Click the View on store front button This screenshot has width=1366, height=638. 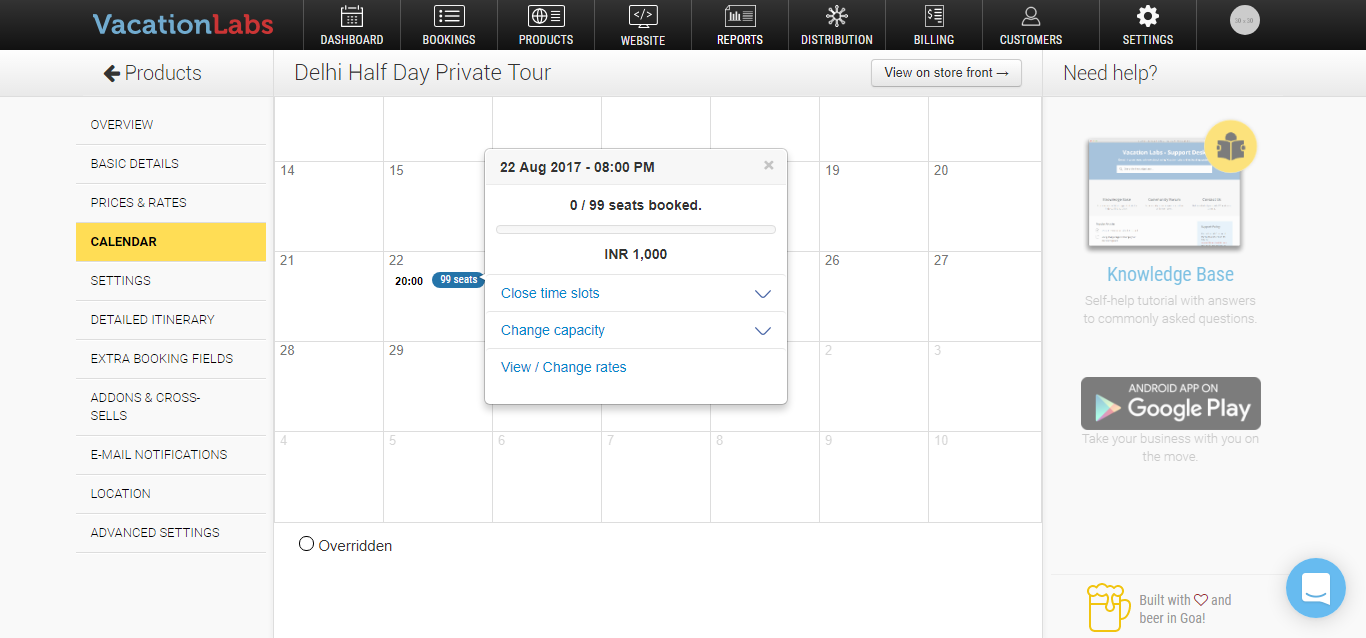946,73
